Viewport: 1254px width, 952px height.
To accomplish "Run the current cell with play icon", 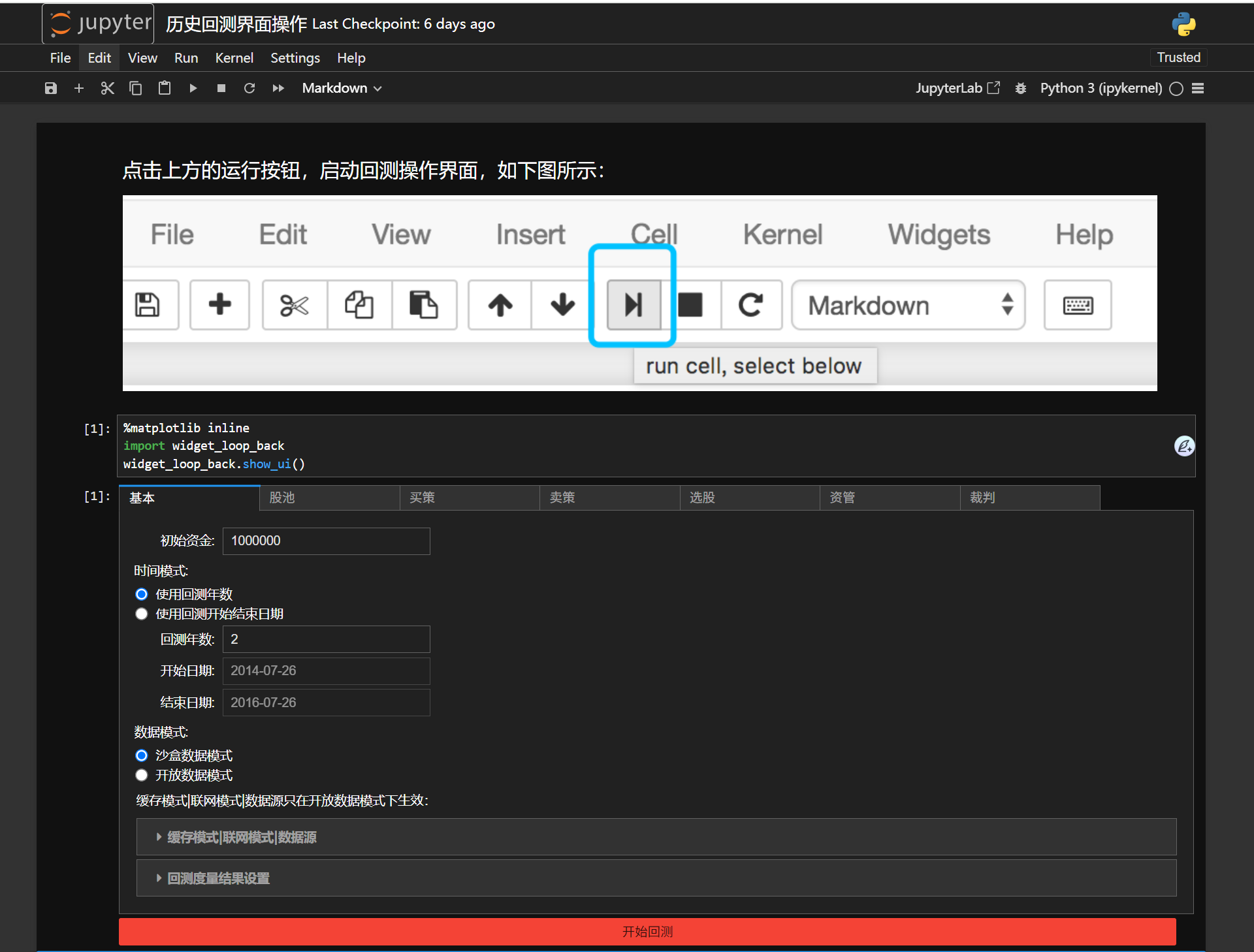I will [193, 88].
